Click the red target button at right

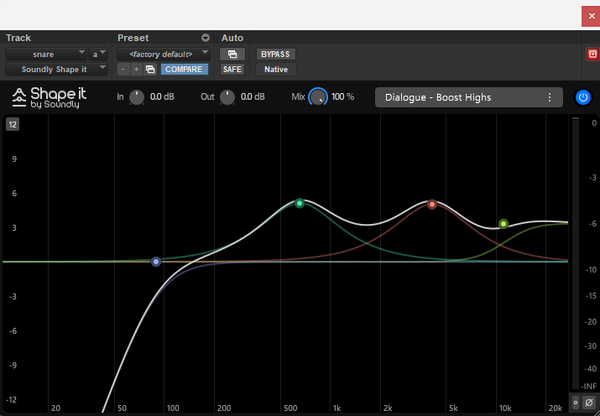click(592, 54)
